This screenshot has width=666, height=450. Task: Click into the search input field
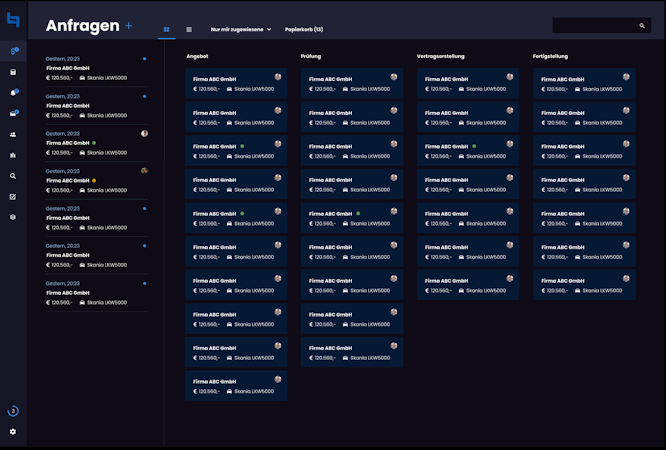(601, 25)
